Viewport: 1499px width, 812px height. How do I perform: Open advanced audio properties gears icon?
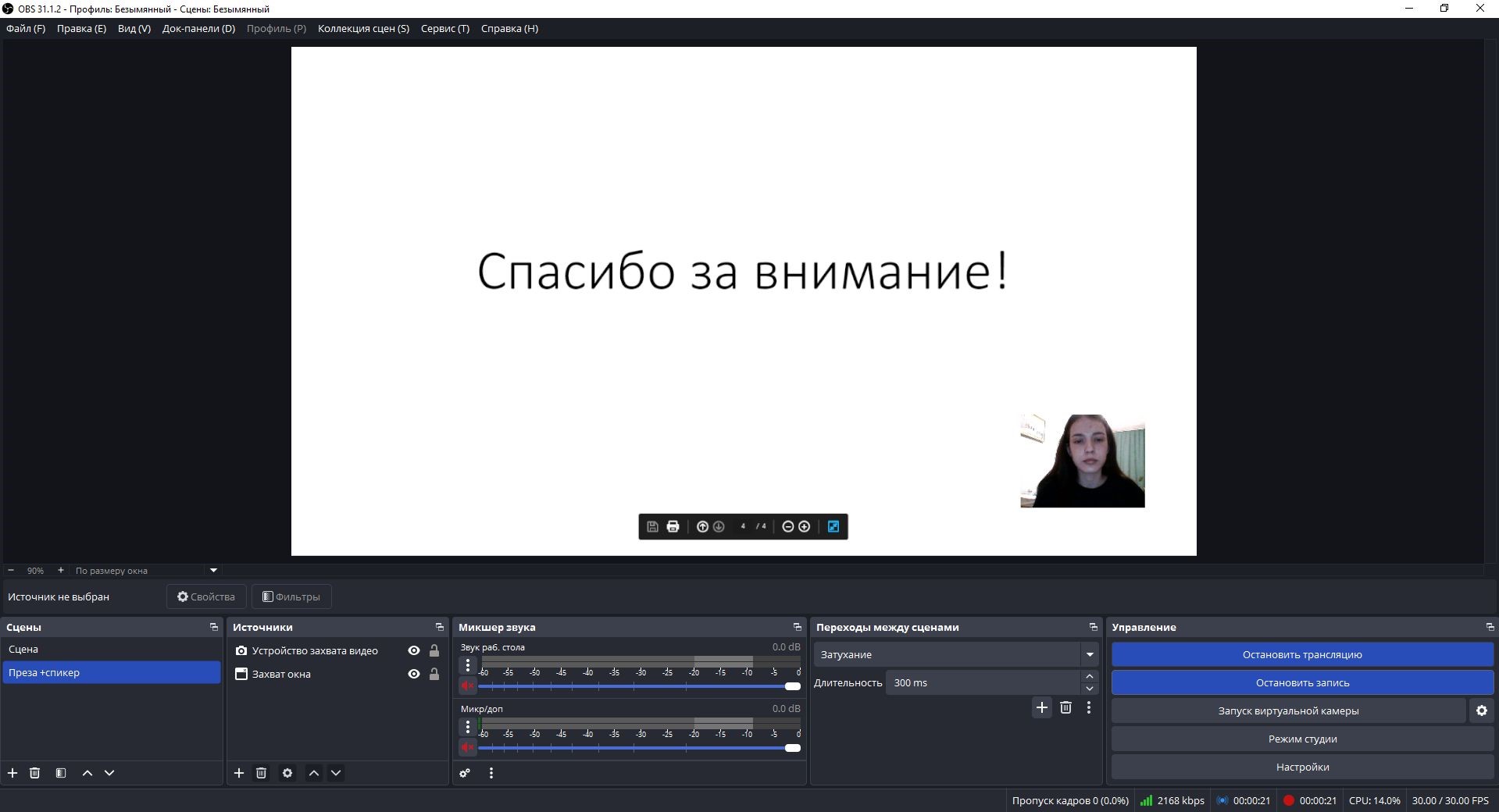465,773
